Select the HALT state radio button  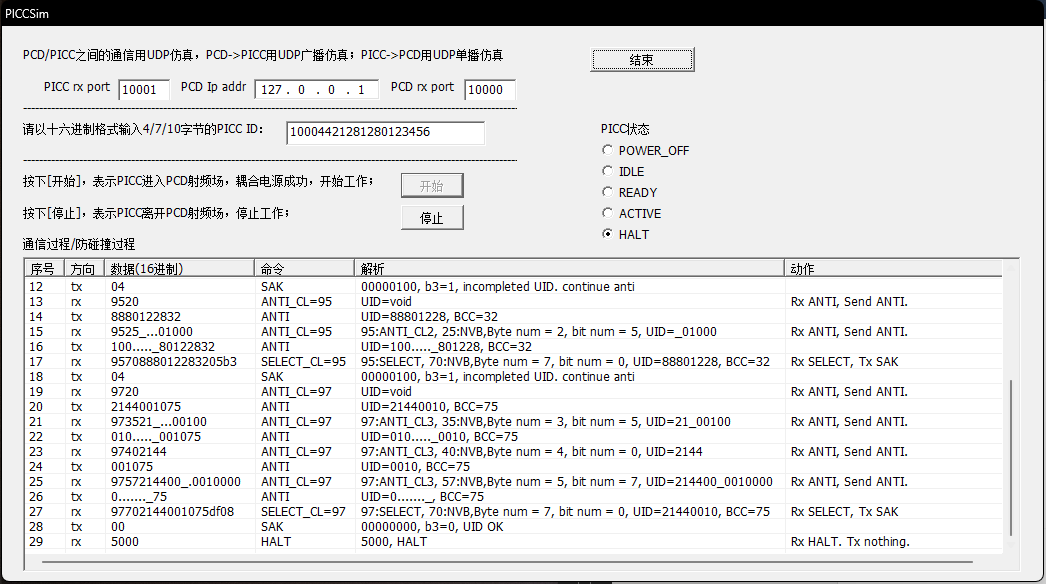pos(607,234)
